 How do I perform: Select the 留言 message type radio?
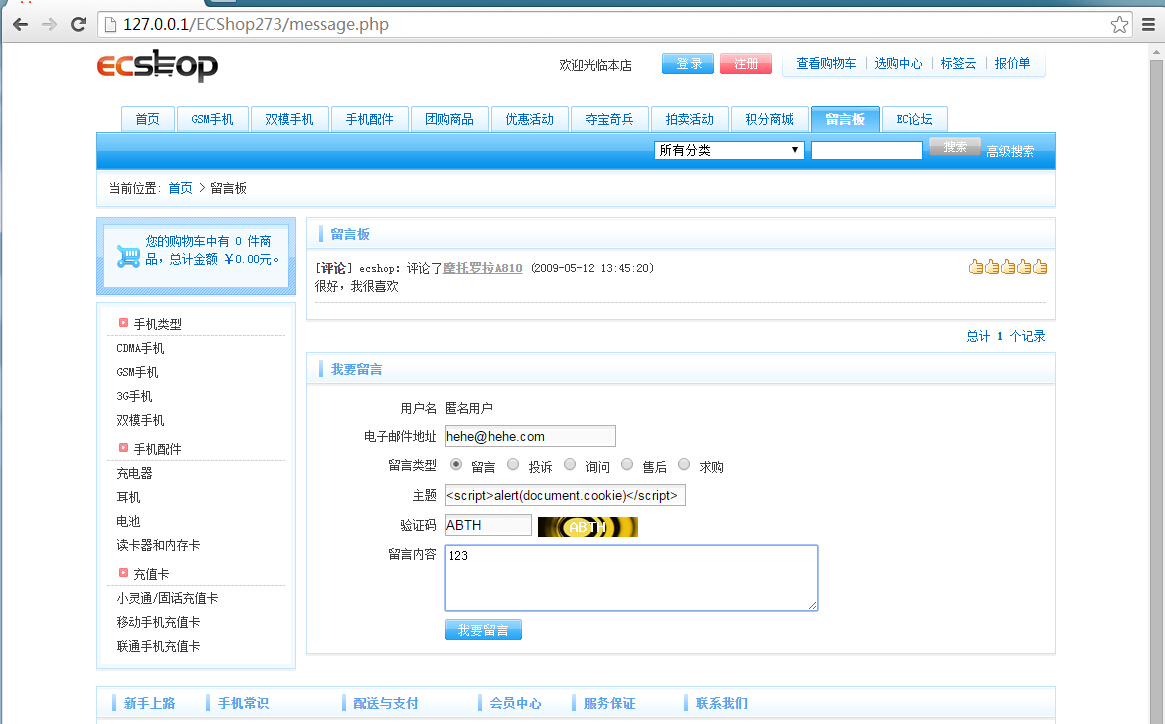tap(456, 465)
